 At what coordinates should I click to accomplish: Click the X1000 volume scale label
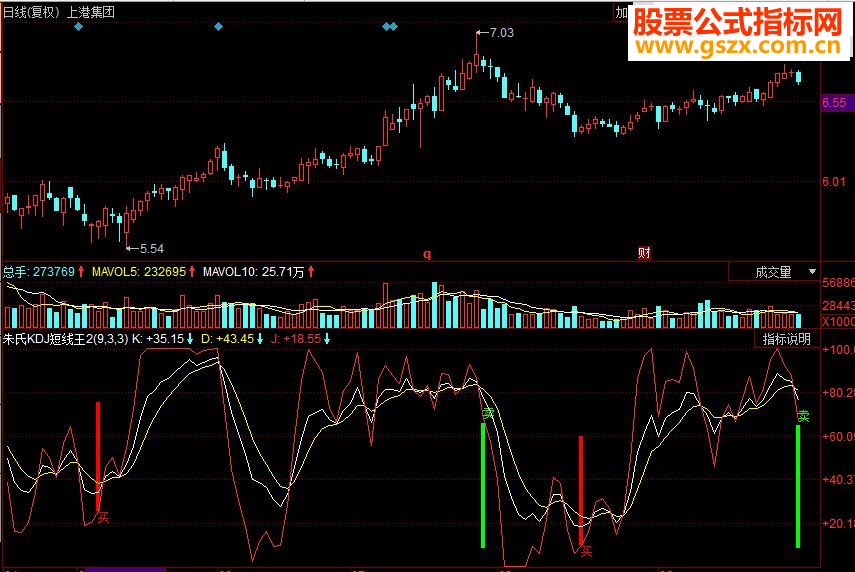(838, 321)
